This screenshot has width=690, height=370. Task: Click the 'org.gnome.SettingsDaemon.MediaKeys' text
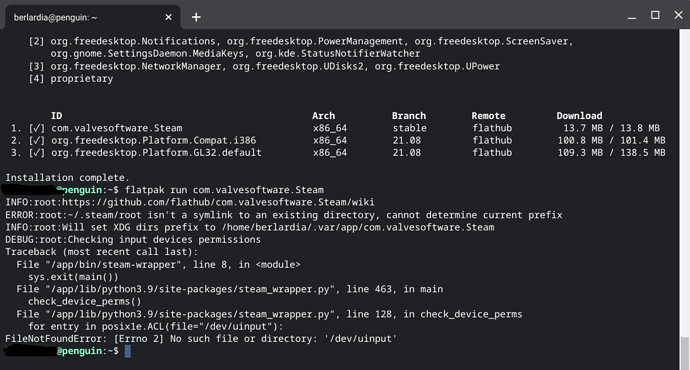(147, 54)
